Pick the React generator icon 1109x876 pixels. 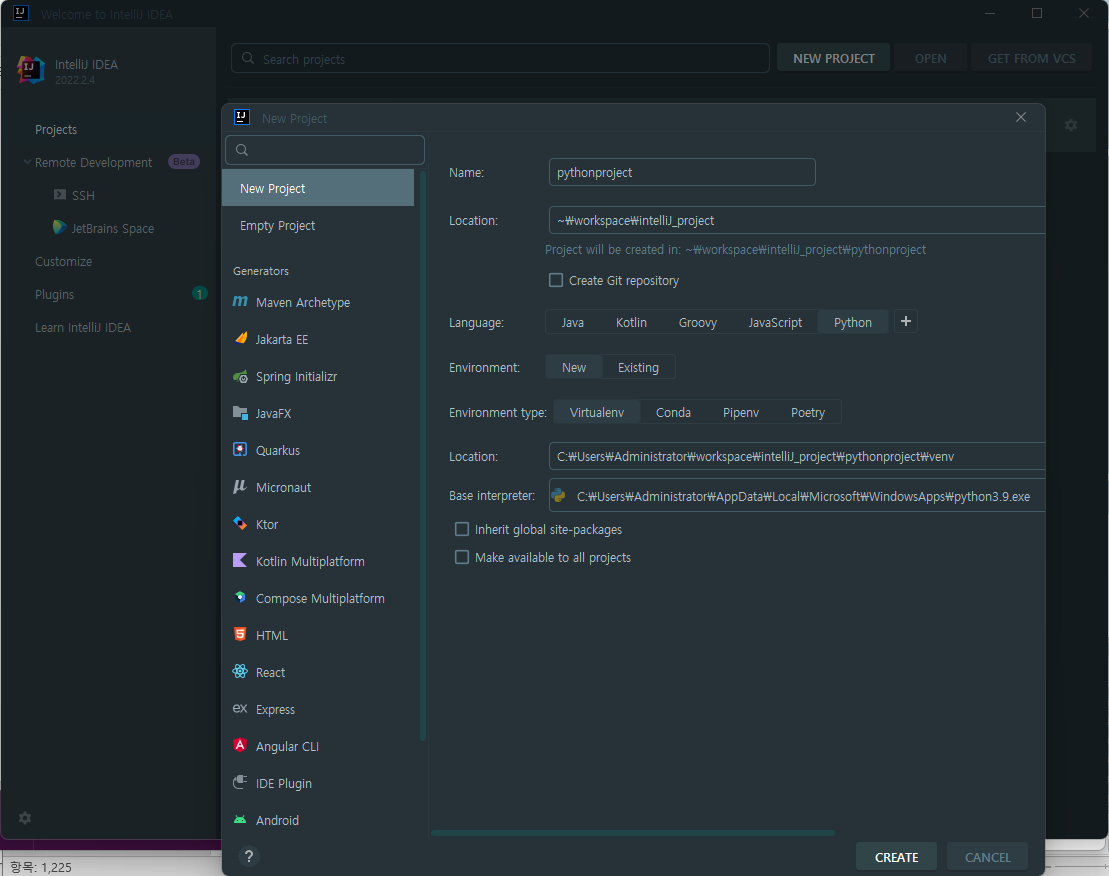pos(240,671)
